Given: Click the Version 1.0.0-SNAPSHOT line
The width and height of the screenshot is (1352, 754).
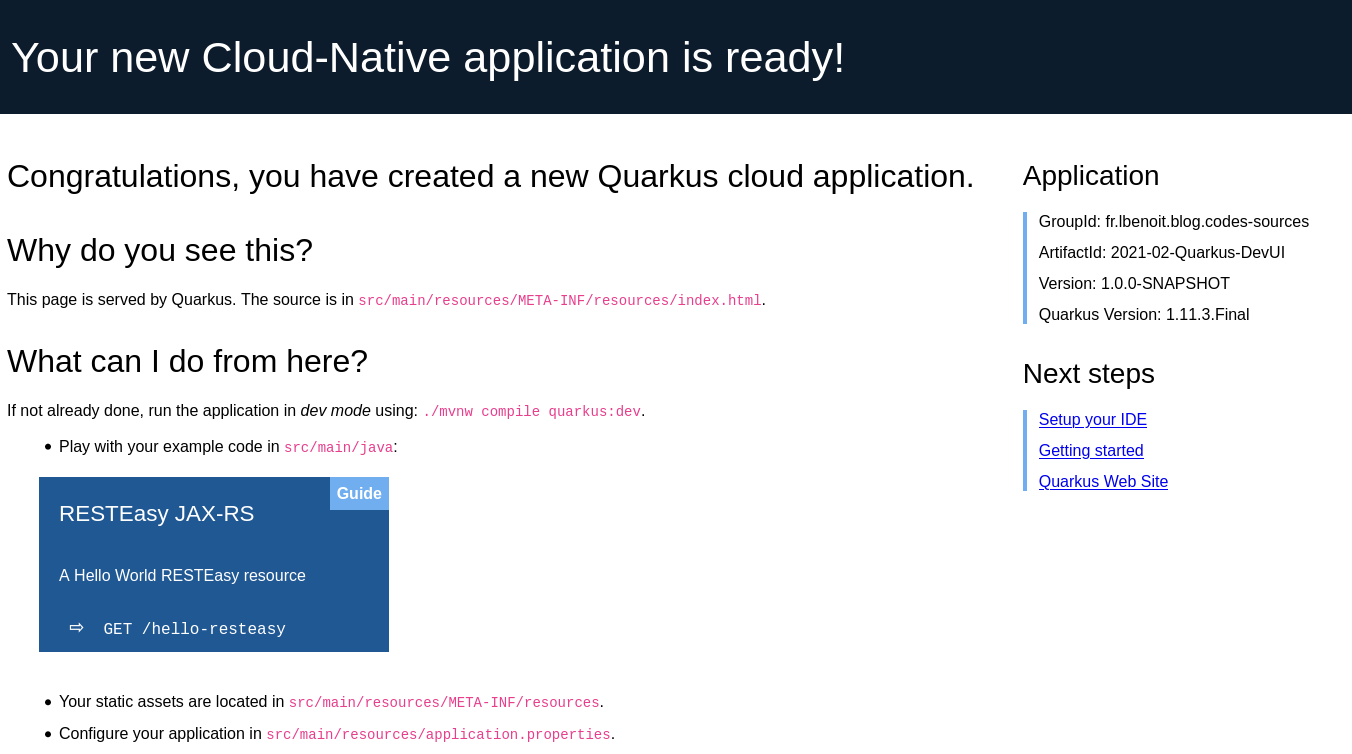Looking at the screenshot, I should click(x=1134, y=284).
